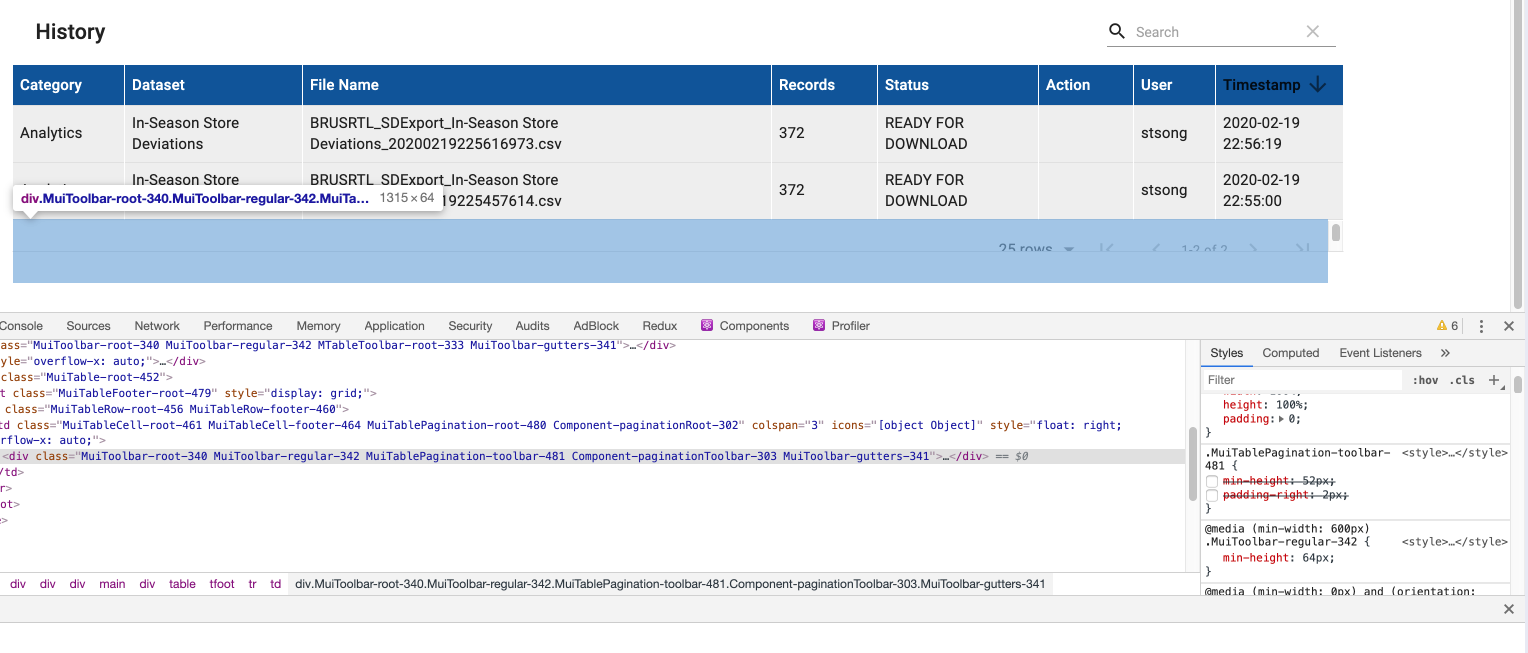This screenshot has height=653, width=1528.
Task: Open the Console tab in DevTools
Action: (21, 326)
